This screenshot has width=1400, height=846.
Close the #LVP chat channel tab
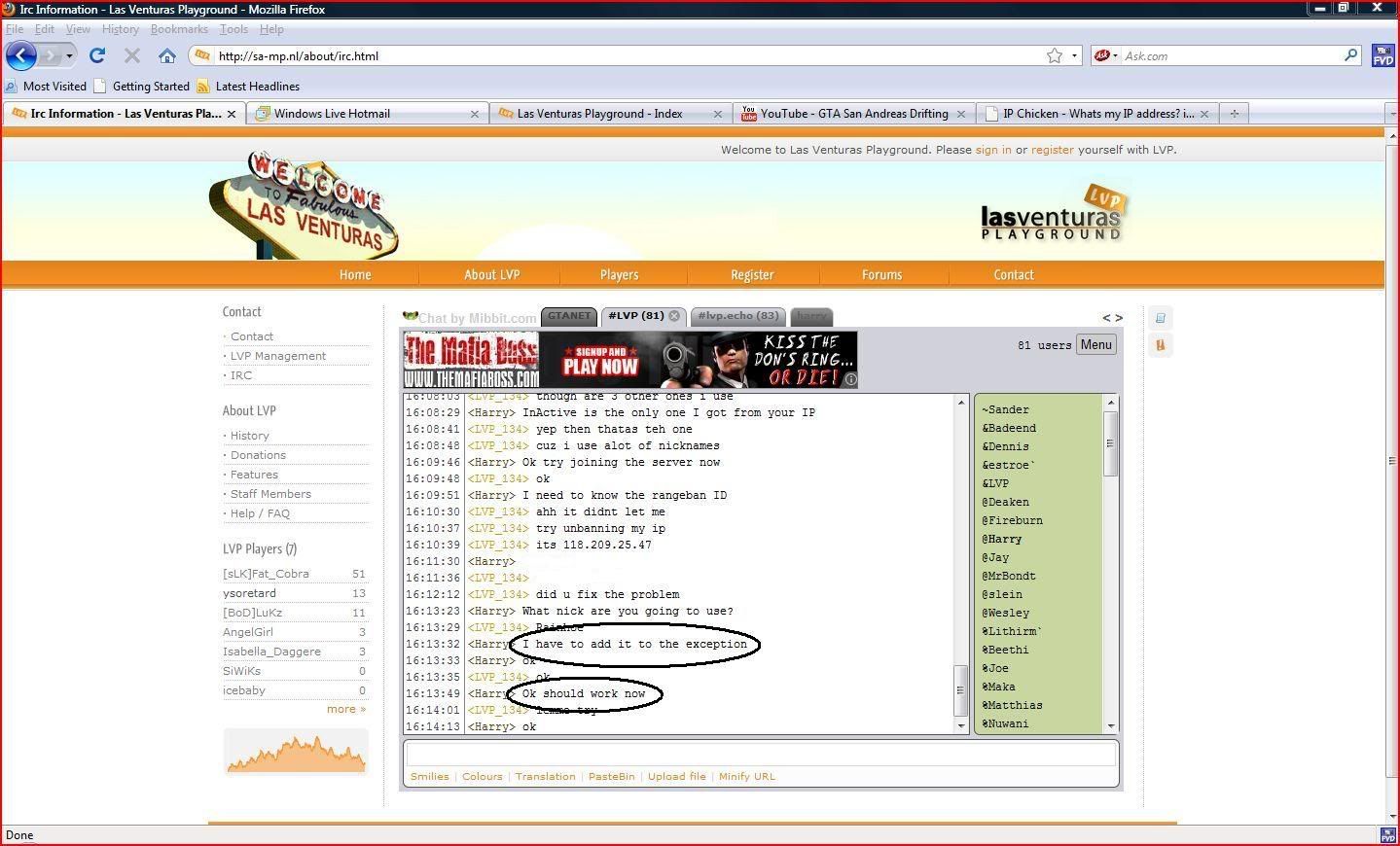[674, 316]
